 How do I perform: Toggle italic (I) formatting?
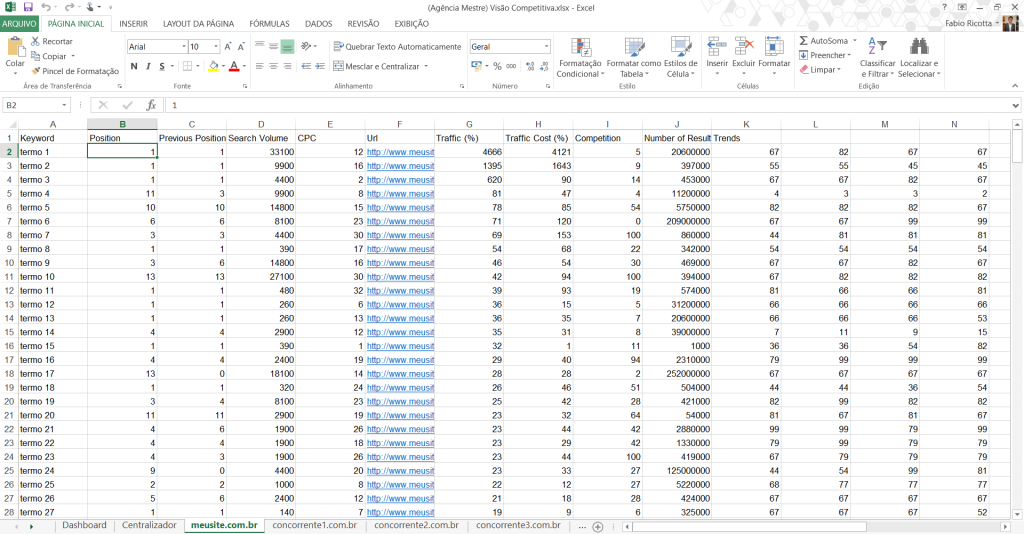click(148, 67)
